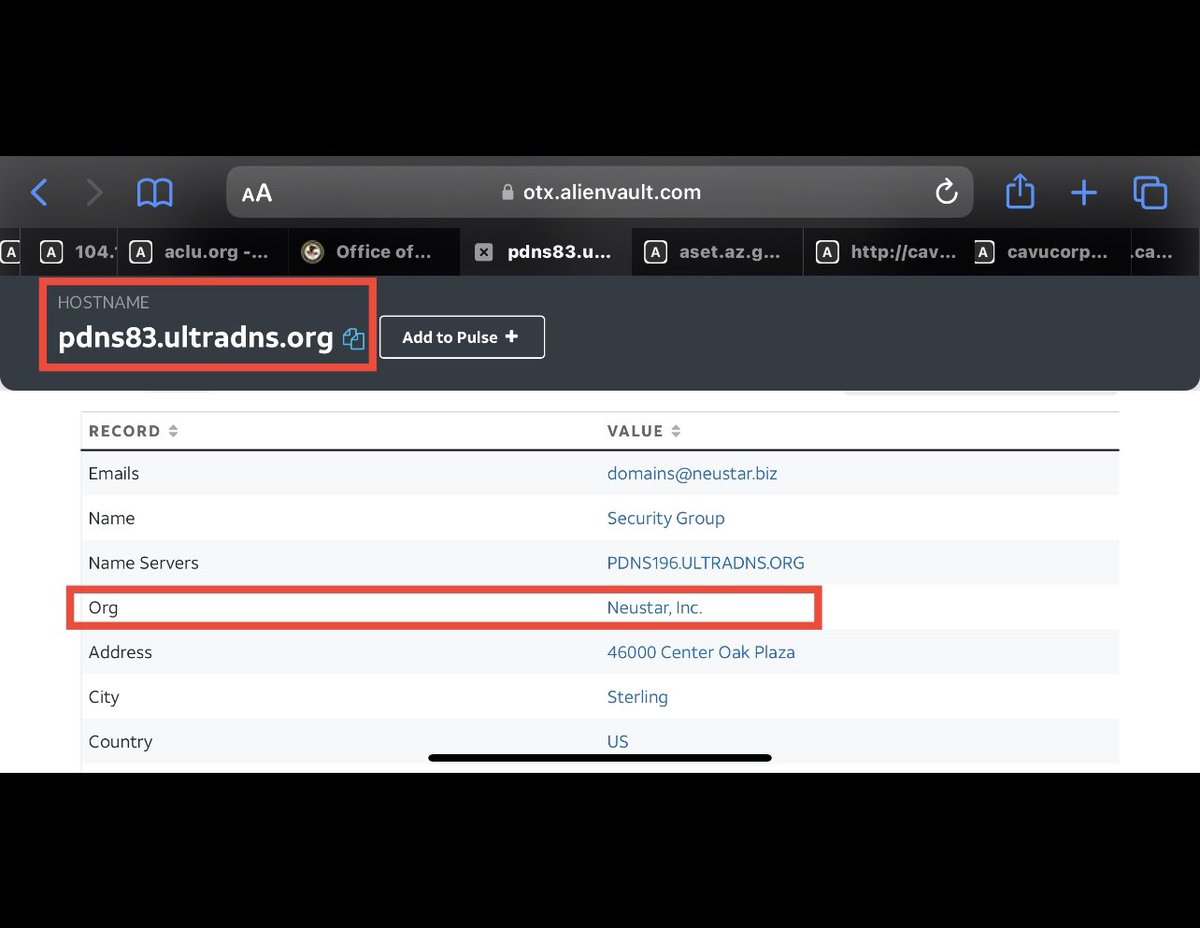The width and height of the screenshot is (1200, 928).
Task: Copy hostname pdns83.ultradns.org icon
Action: point(353,339)
